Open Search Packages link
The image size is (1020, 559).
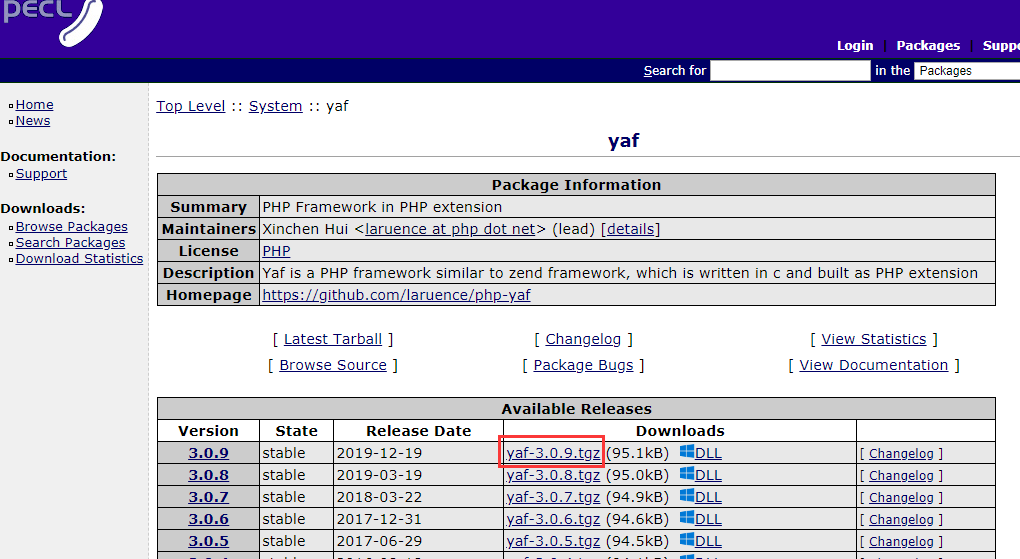70,243
